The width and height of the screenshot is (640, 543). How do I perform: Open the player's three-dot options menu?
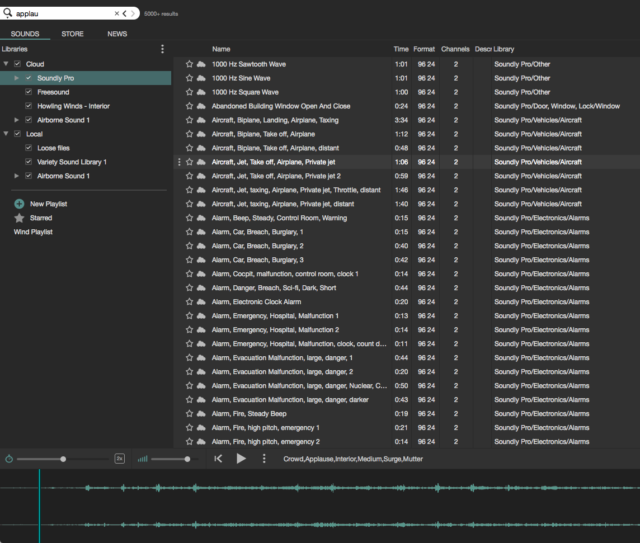click(264, 459)
